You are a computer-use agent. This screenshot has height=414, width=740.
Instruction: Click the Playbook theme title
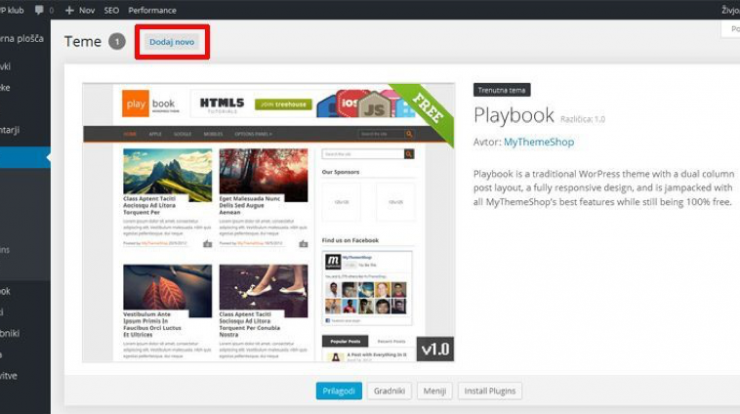(x=513, y=115)
